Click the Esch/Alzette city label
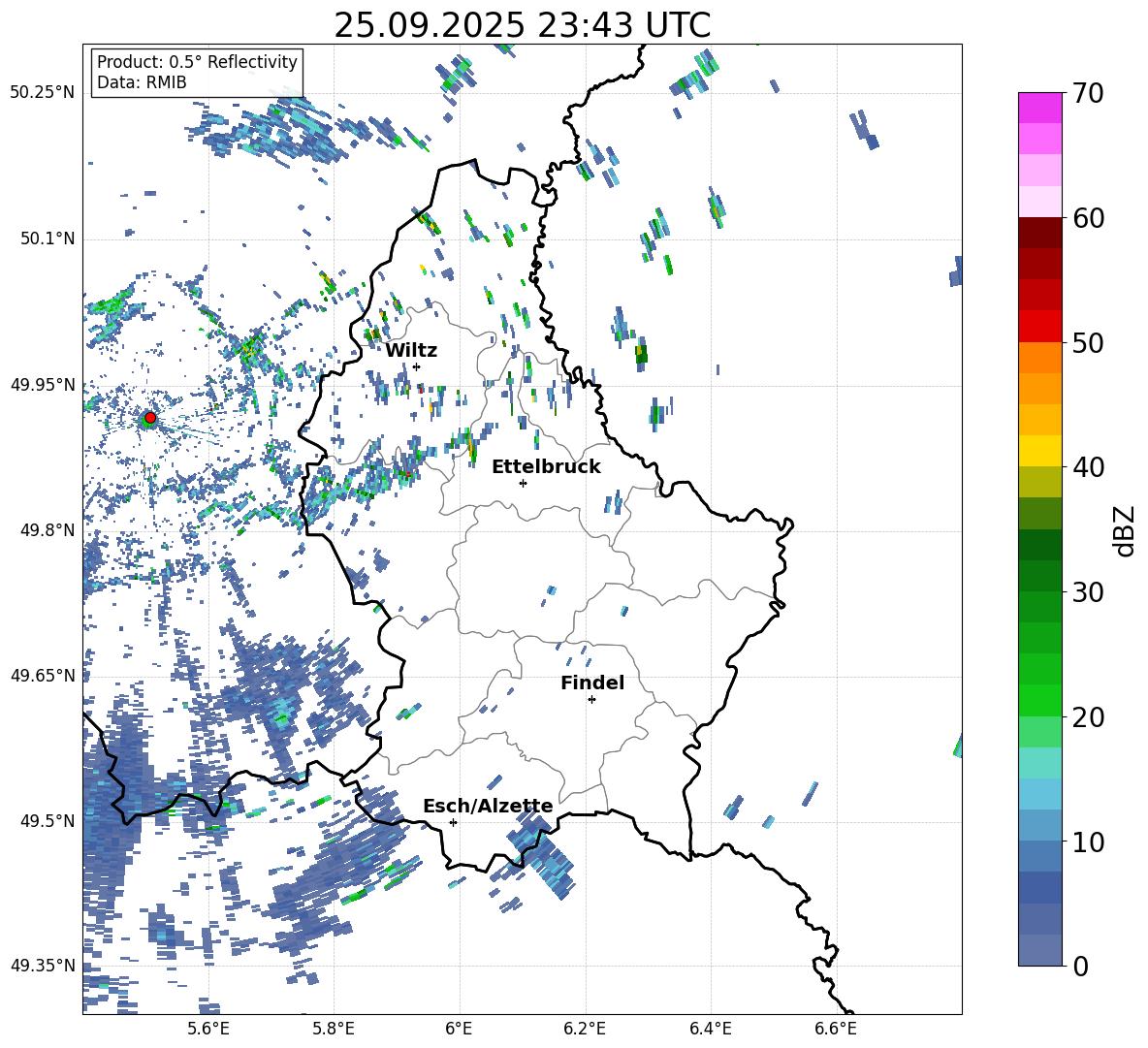This screenshot has height=1048, width=1148. 488,806
